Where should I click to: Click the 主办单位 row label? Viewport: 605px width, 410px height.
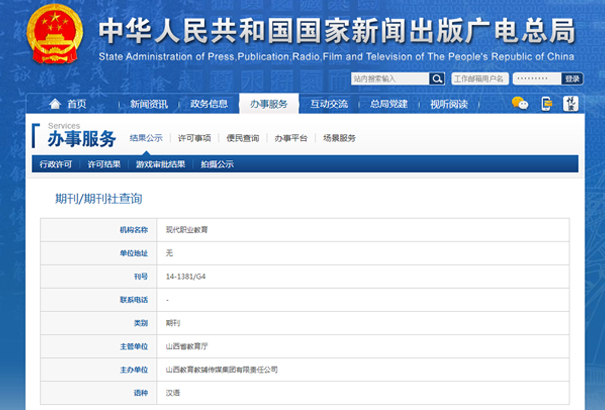tap(134, 370)
